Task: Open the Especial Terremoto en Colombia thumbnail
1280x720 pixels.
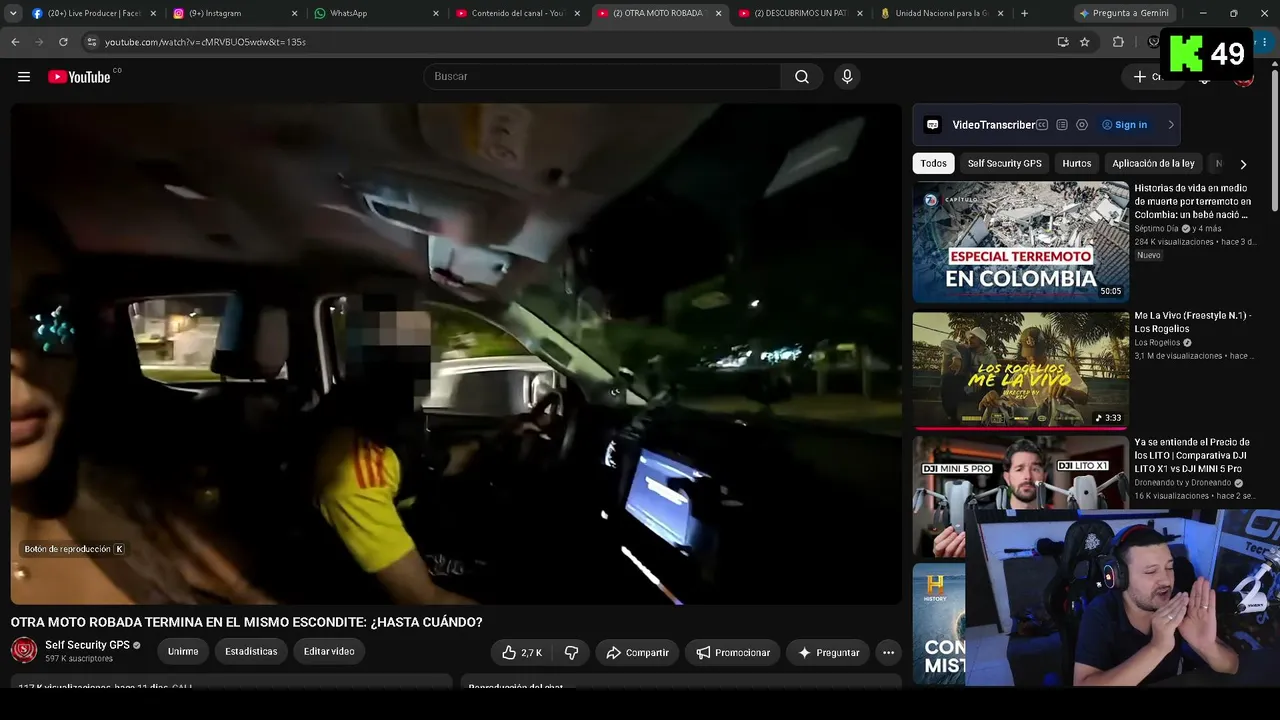Action: coord(1020,242)
